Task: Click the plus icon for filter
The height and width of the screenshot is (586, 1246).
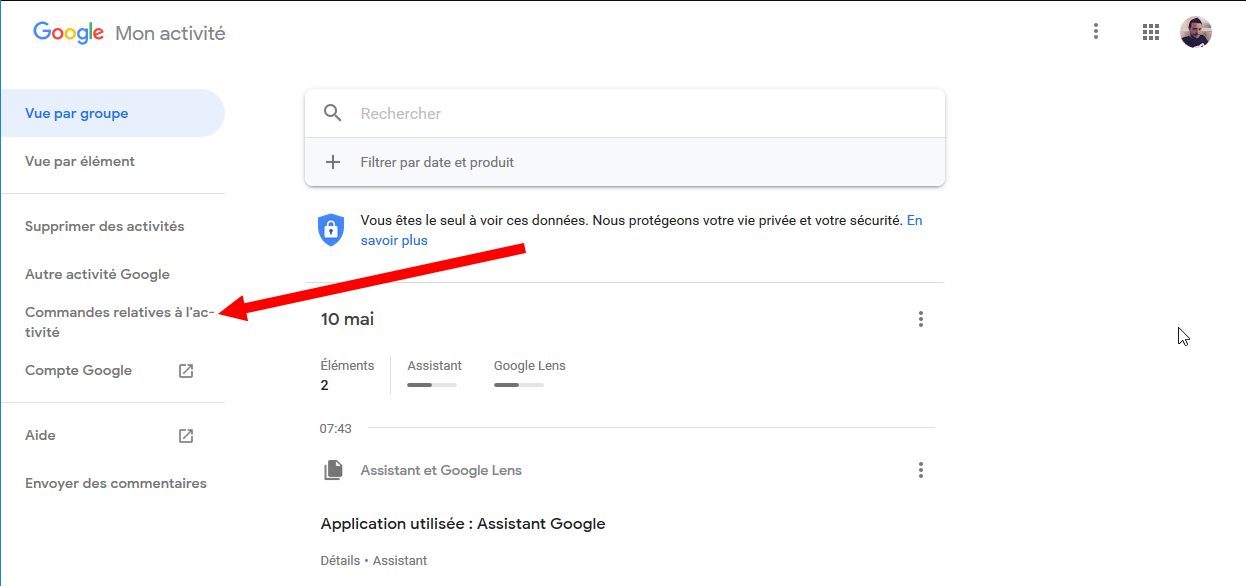Action: [333, 162]
